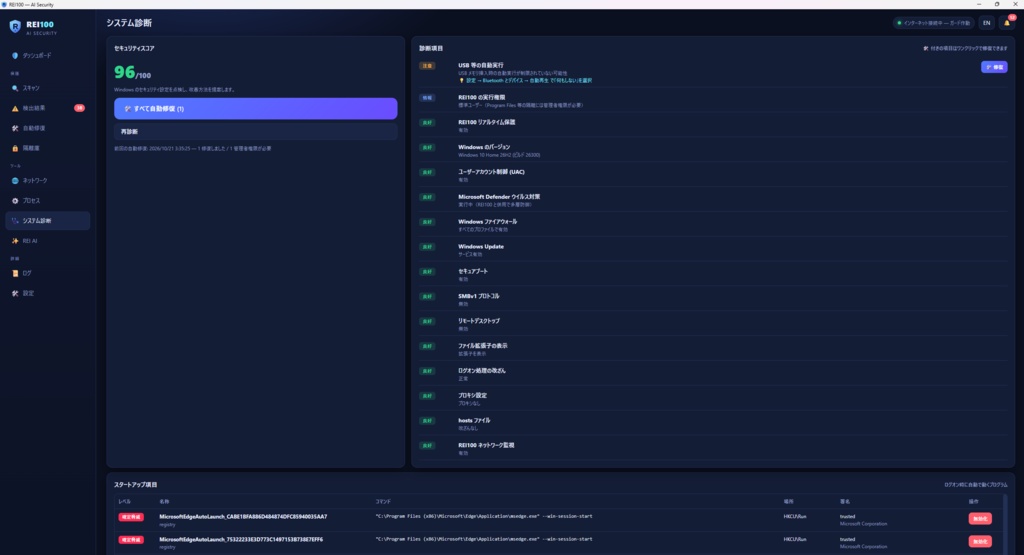
Task: Select システム診断 stethoscope icon in sidebar
Action: (15, 221)
